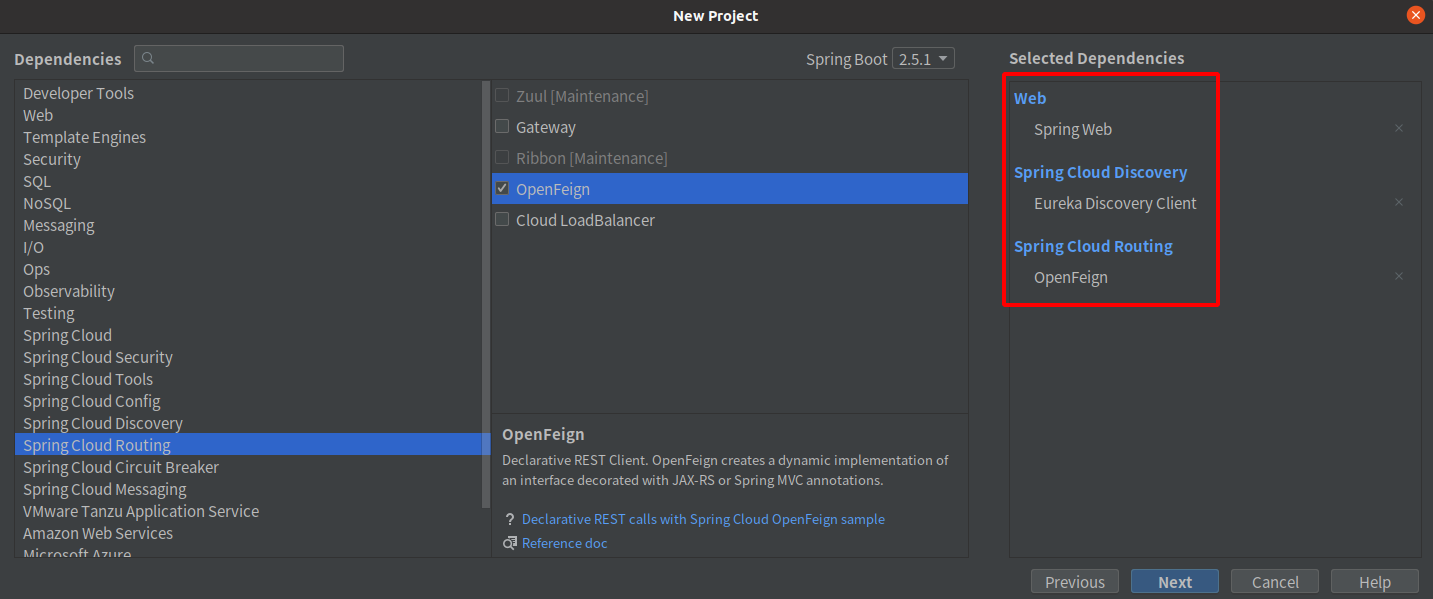Select Template Engines category

coord(248,137)
